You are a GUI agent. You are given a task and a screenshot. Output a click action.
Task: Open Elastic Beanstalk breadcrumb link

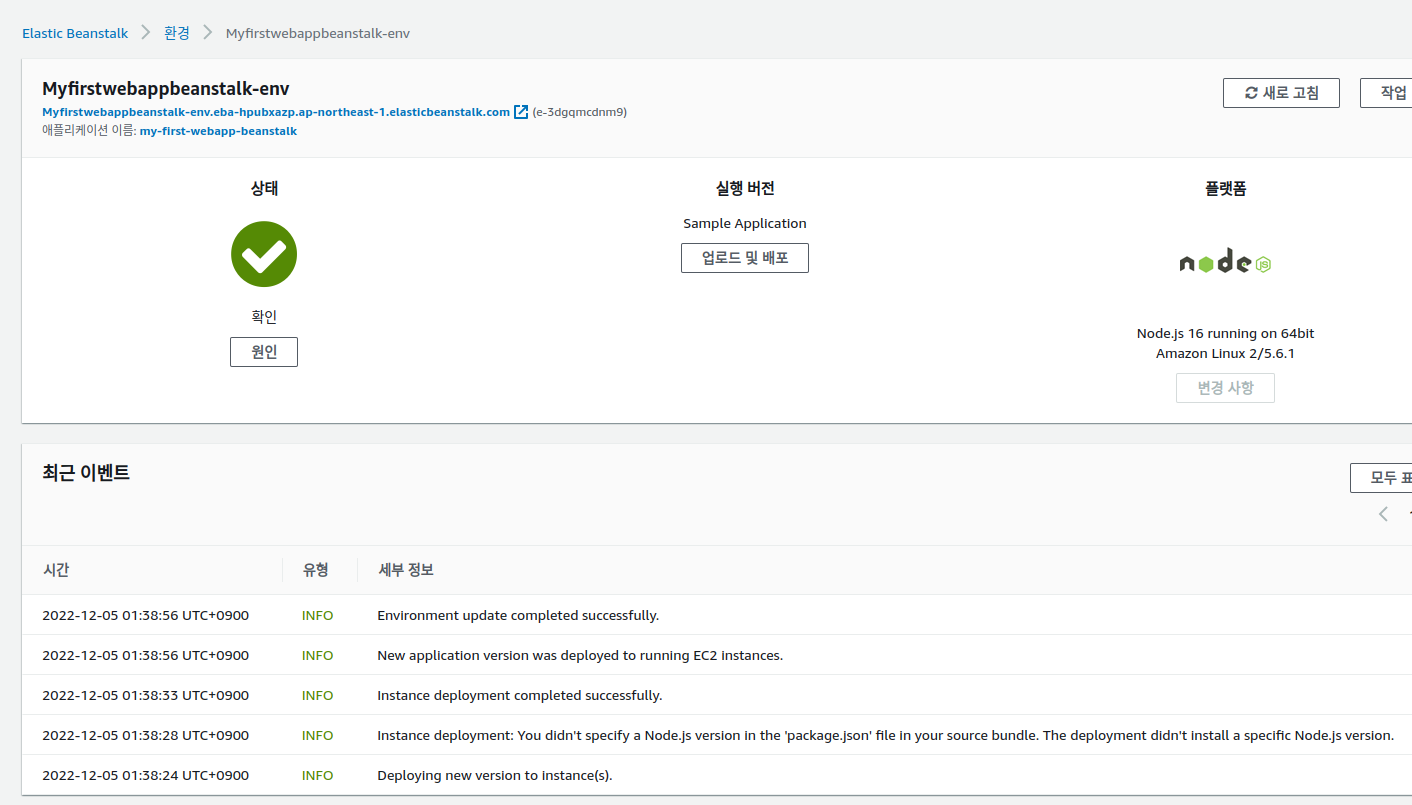75,33
